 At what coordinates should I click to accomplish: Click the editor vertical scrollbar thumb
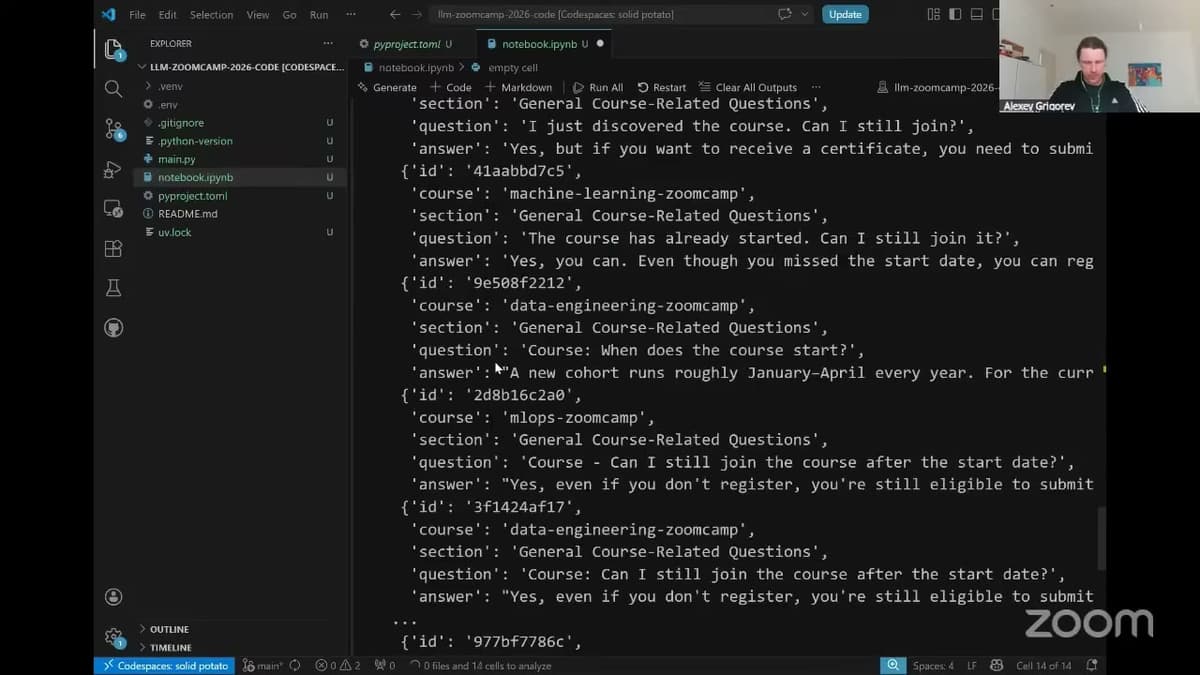(x=1102, y=538)
